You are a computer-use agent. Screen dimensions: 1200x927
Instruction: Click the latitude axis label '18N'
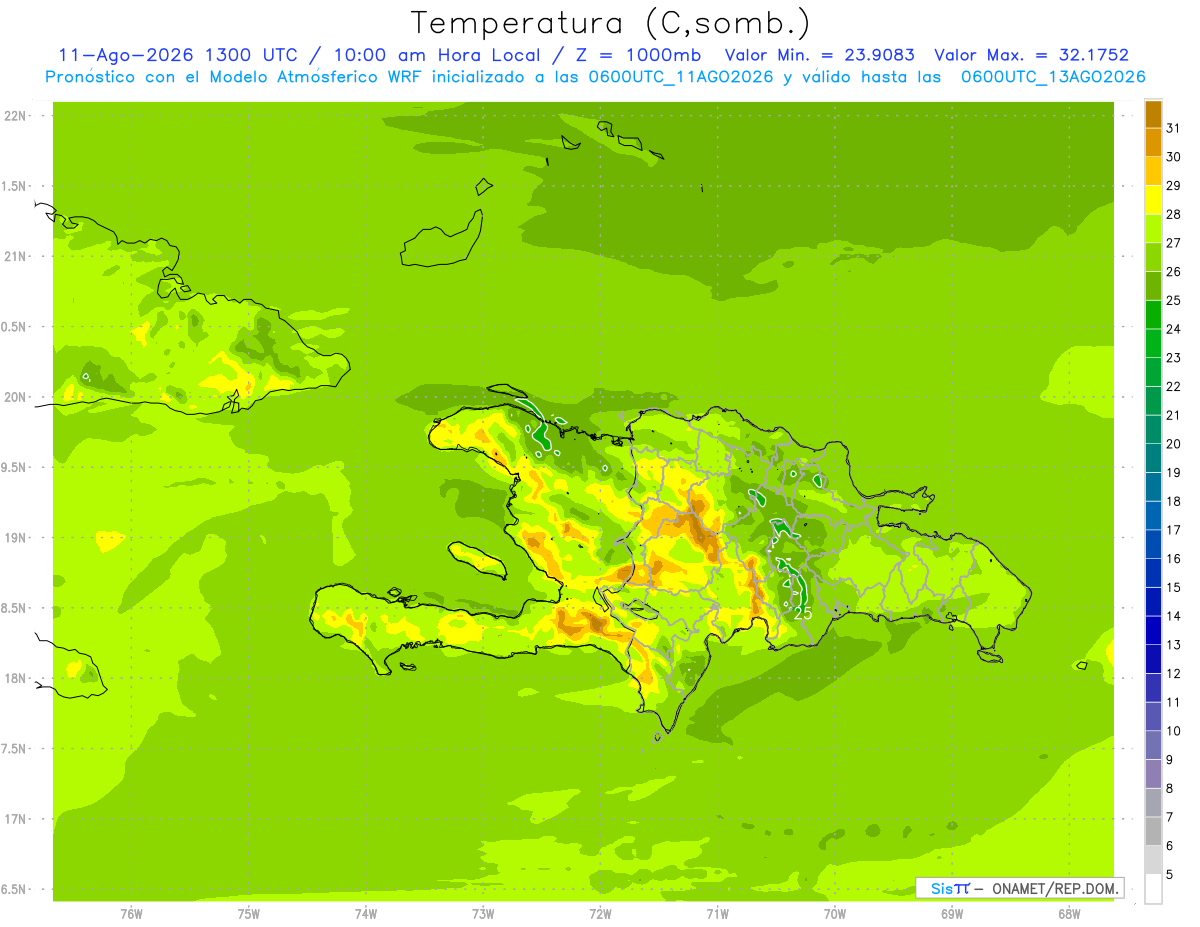click(x=17, y=678)
